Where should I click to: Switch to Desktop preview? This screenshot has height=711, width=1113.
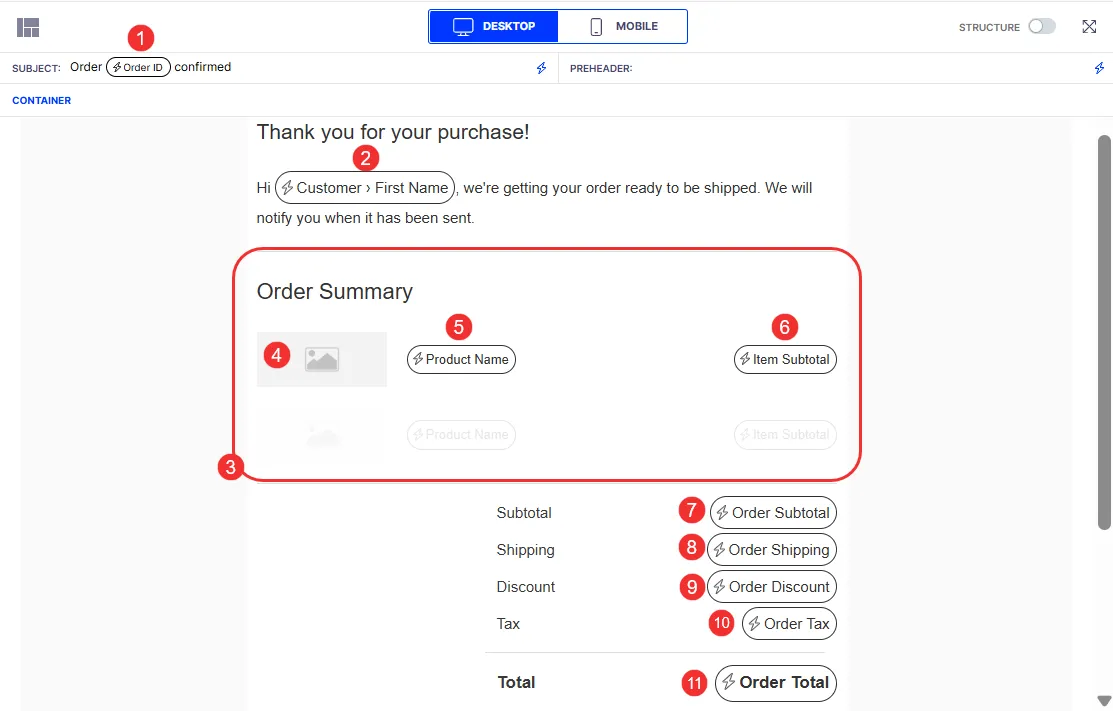coord(494,26)
